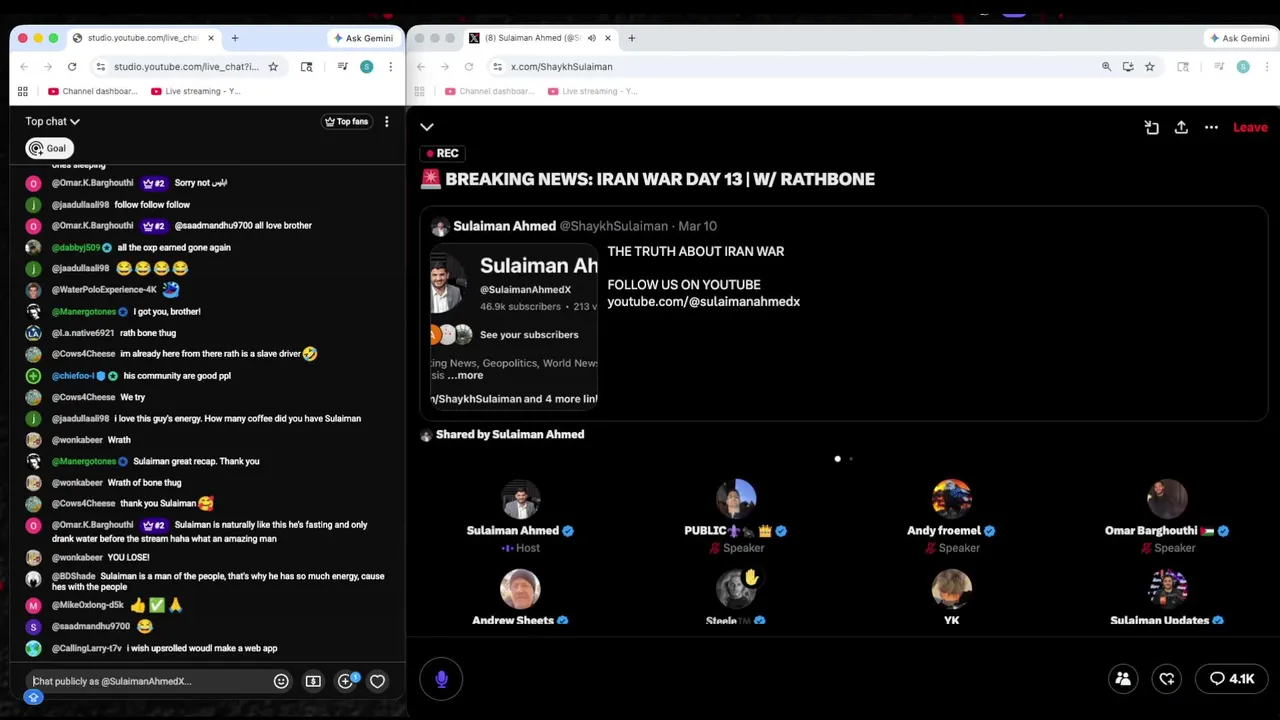Expand '...more' in shared post card

pos(465,375)
